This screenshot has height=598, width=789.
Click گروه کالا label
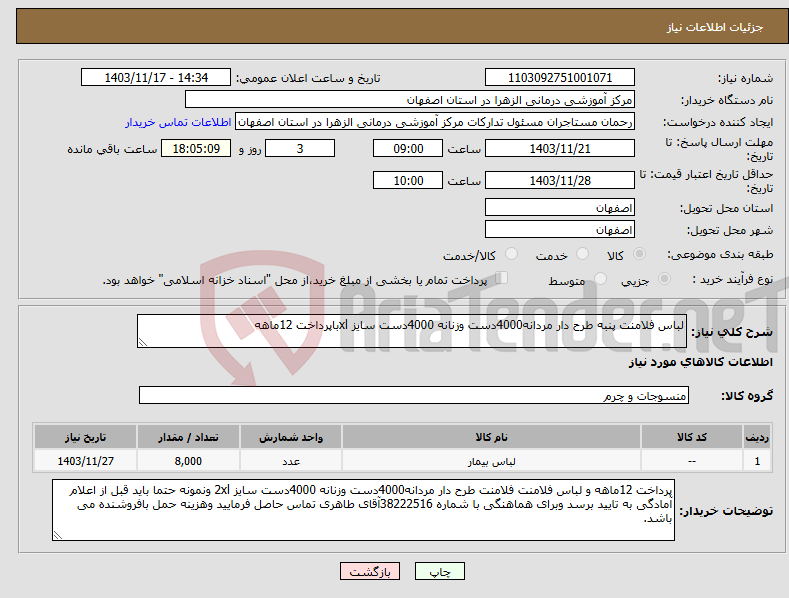coord(747,396)
